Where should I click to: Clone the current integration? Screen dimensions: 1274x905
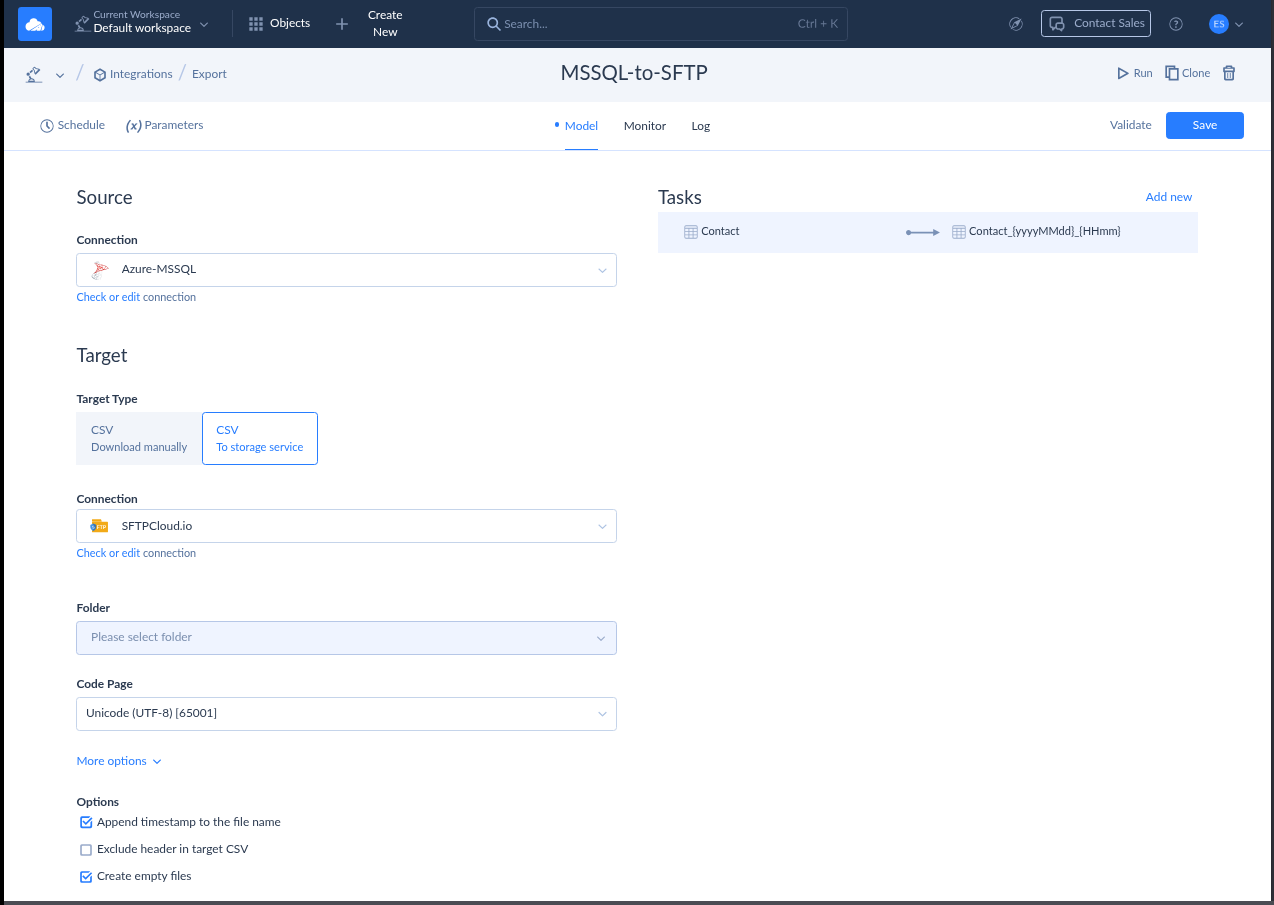coord(1187,72)
